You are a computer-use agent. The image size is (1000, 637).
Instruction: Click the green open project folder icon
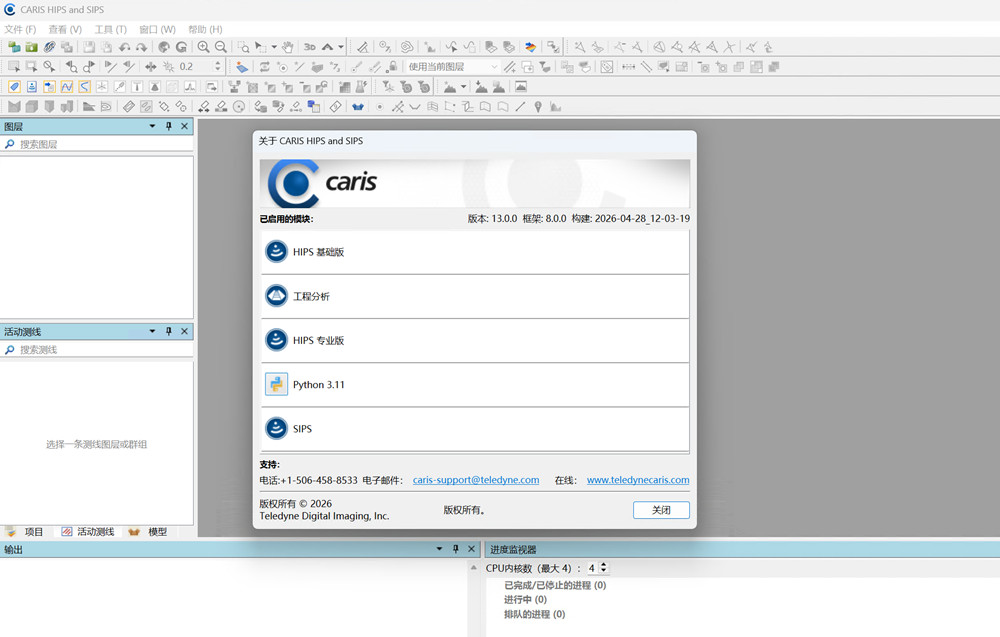pos(31,47)
